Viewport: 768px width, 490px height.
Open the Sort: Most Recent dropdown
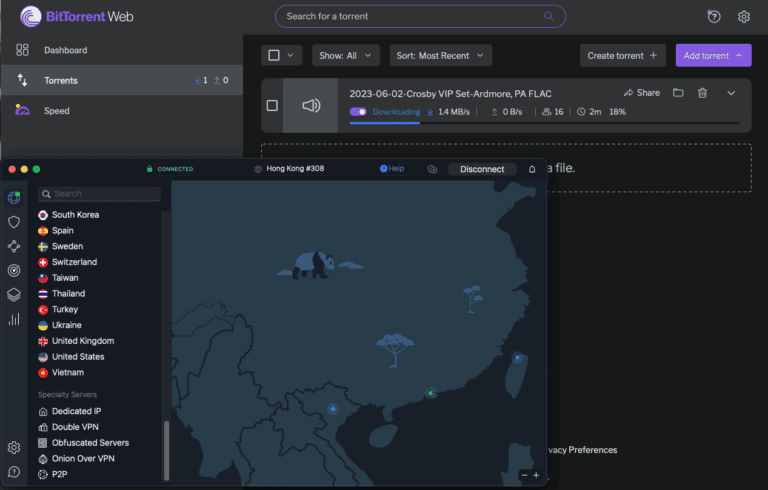click(439, 56)
